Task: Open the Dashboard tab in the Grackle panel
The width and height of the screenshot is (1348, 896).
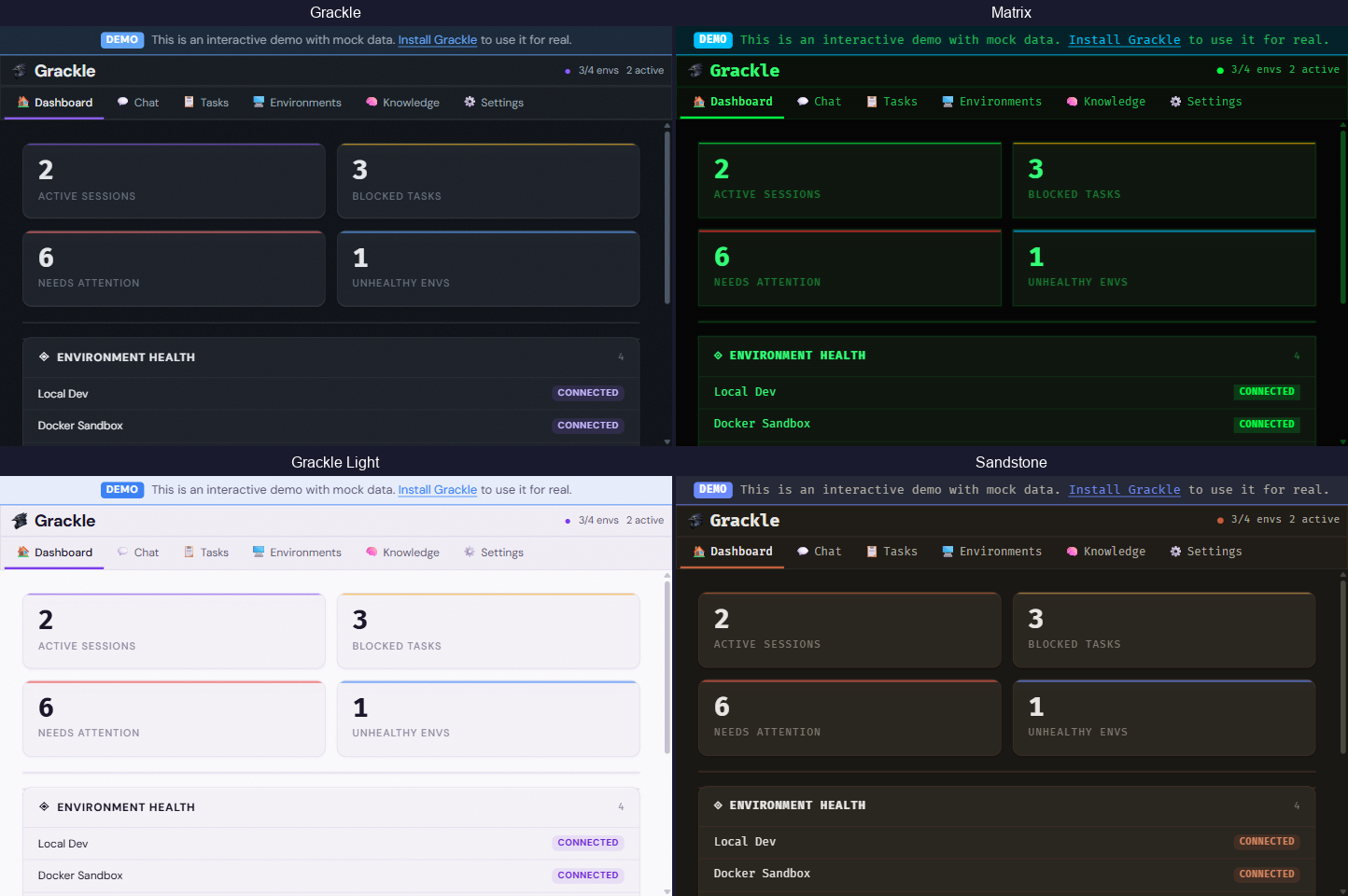Action: point(54,103)
